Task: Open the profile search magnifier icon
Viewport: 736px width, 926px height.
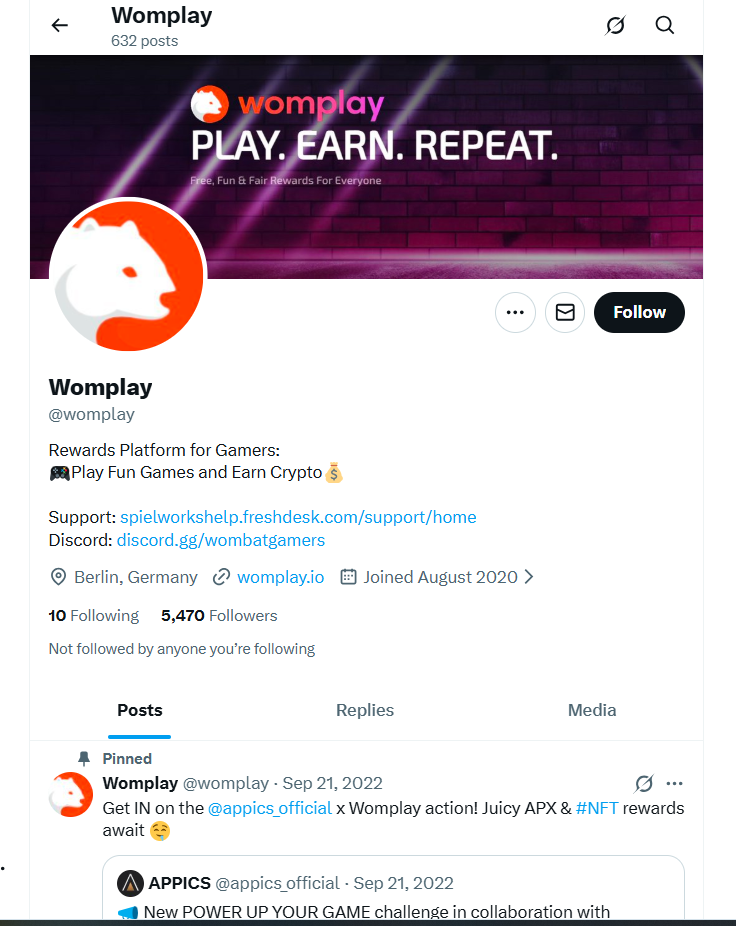Action: 665,26
